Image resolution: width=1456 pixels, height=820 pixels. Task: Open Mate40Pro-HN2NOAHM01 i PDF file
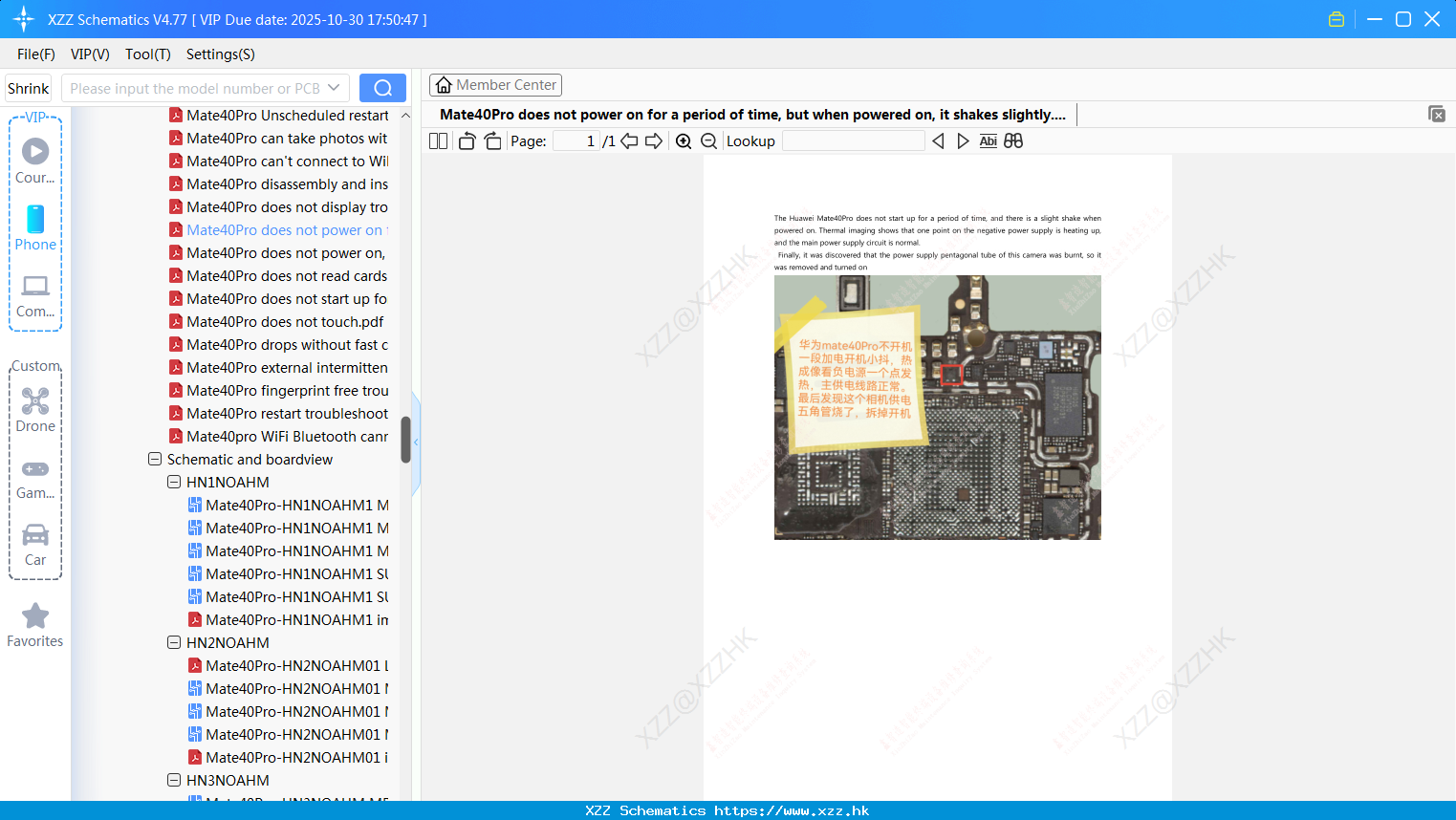[x=289, y=757]
